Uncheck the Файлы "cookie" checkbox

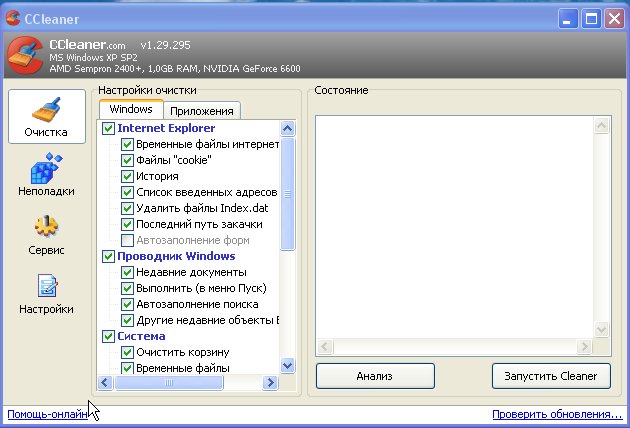pyautogui.click(x=127, y=160)
